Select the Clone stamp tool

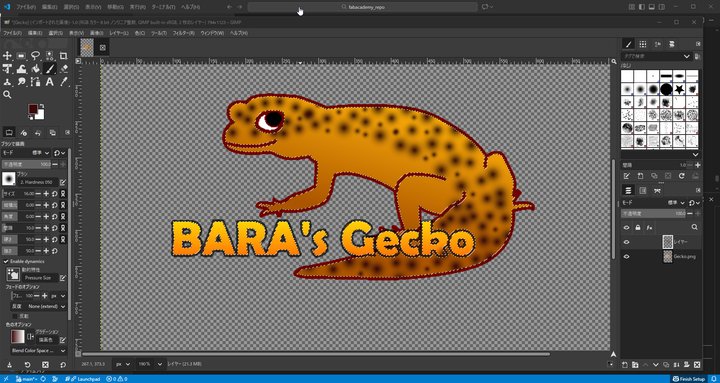point(7,82)
